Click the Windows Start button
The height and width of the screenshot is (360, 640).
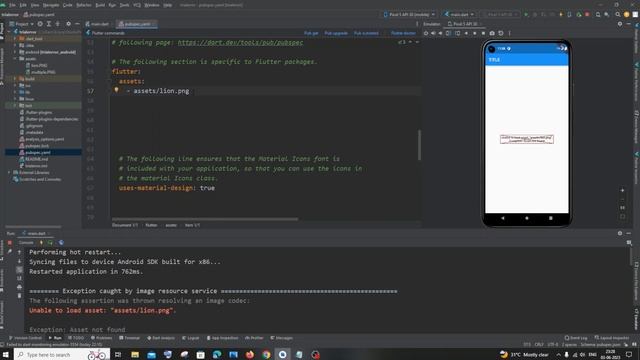click(x=6, y=355)
